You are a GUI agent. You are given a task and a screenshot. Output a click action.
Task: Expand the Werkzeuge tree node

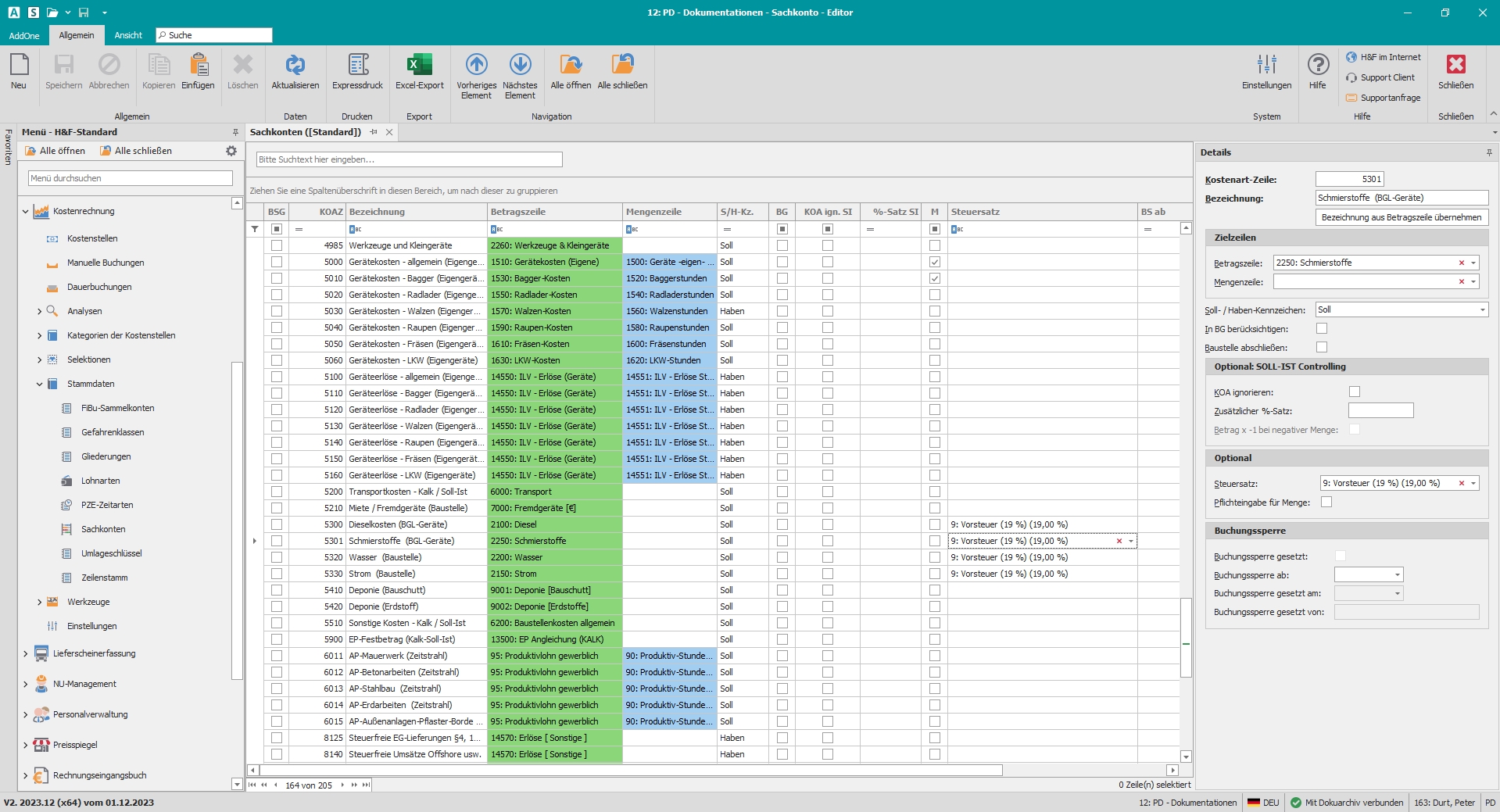40,602
